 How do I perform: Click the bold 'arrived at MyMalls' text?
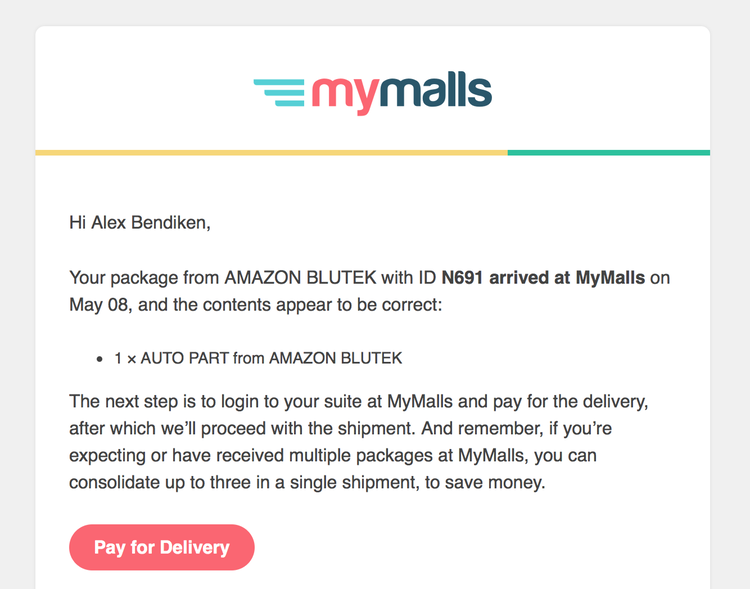pos(567,278)
